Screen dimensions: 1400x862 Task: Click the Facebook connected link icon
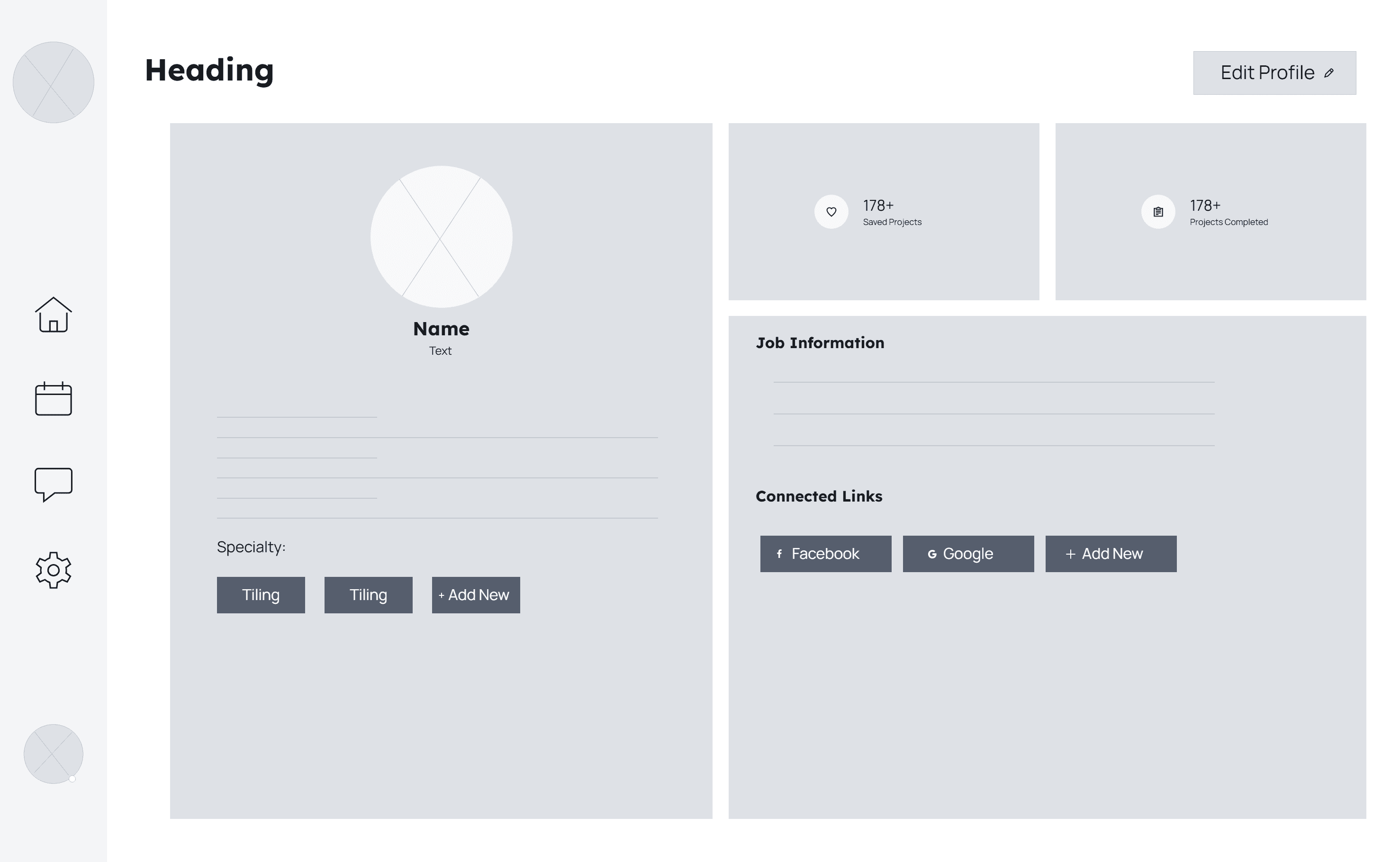780,554
